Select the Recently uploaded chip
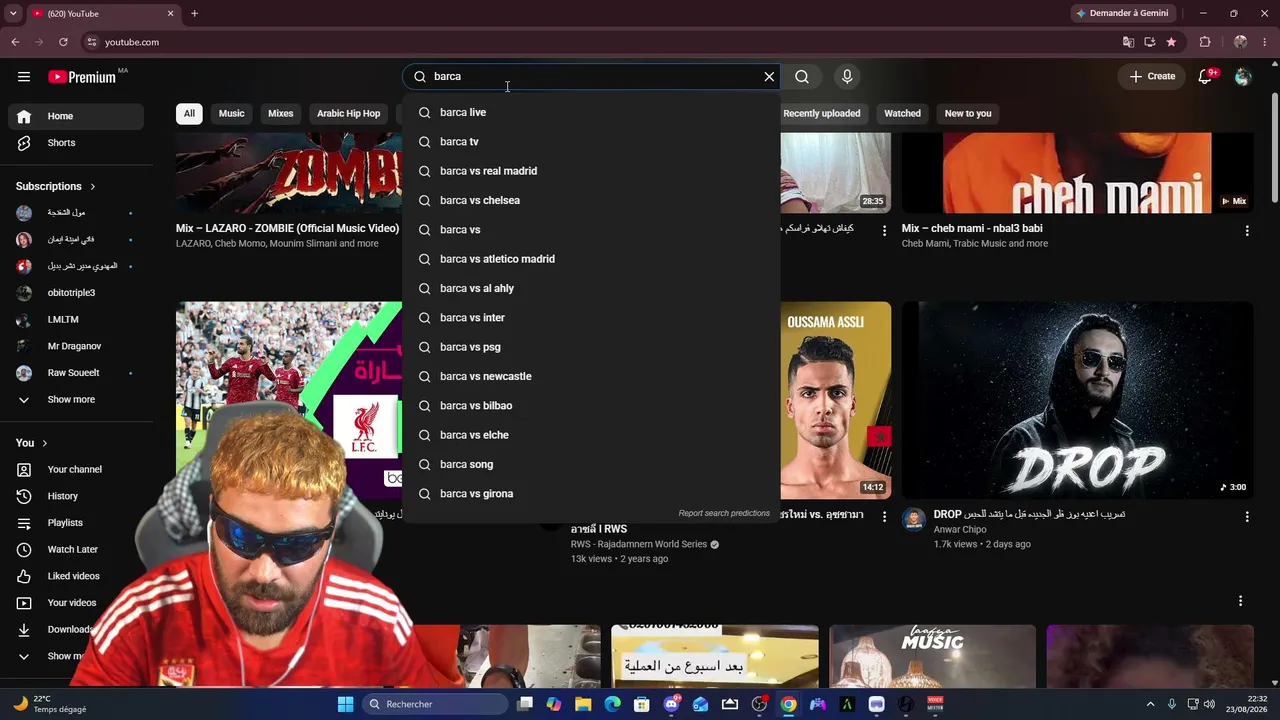Viewport: 1280px width, 720px height. point(822,114)
